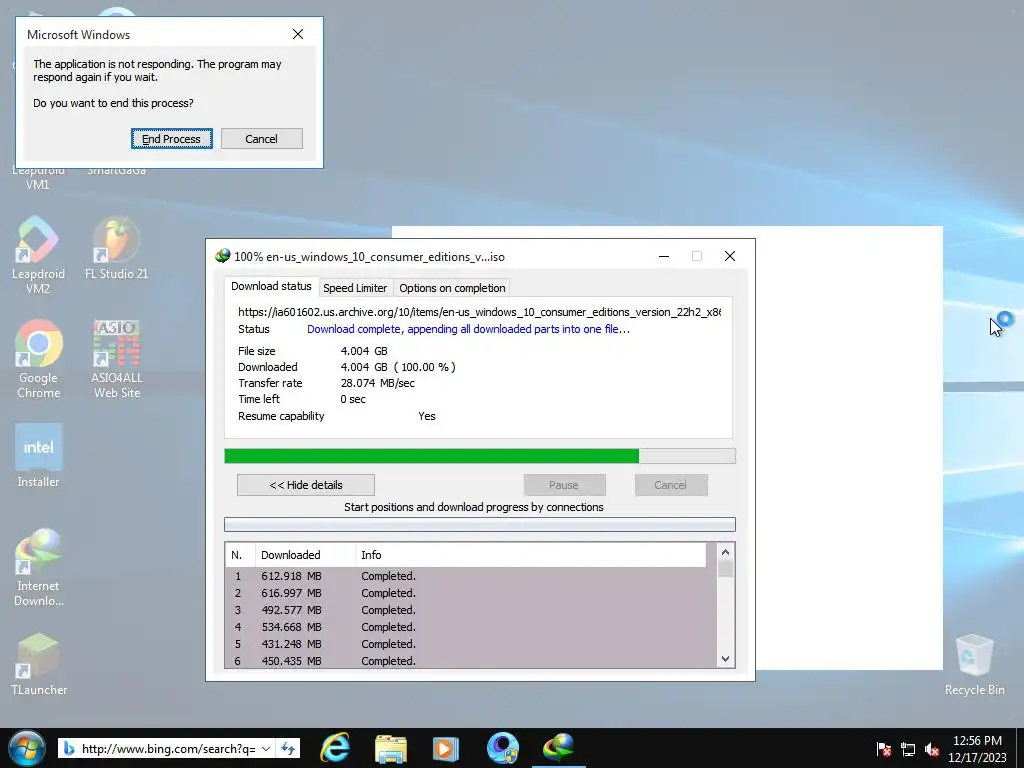The height and width of the screenshot is (768, 1024).
Task: Click the green download progress bar
Action: coord(480,456)
